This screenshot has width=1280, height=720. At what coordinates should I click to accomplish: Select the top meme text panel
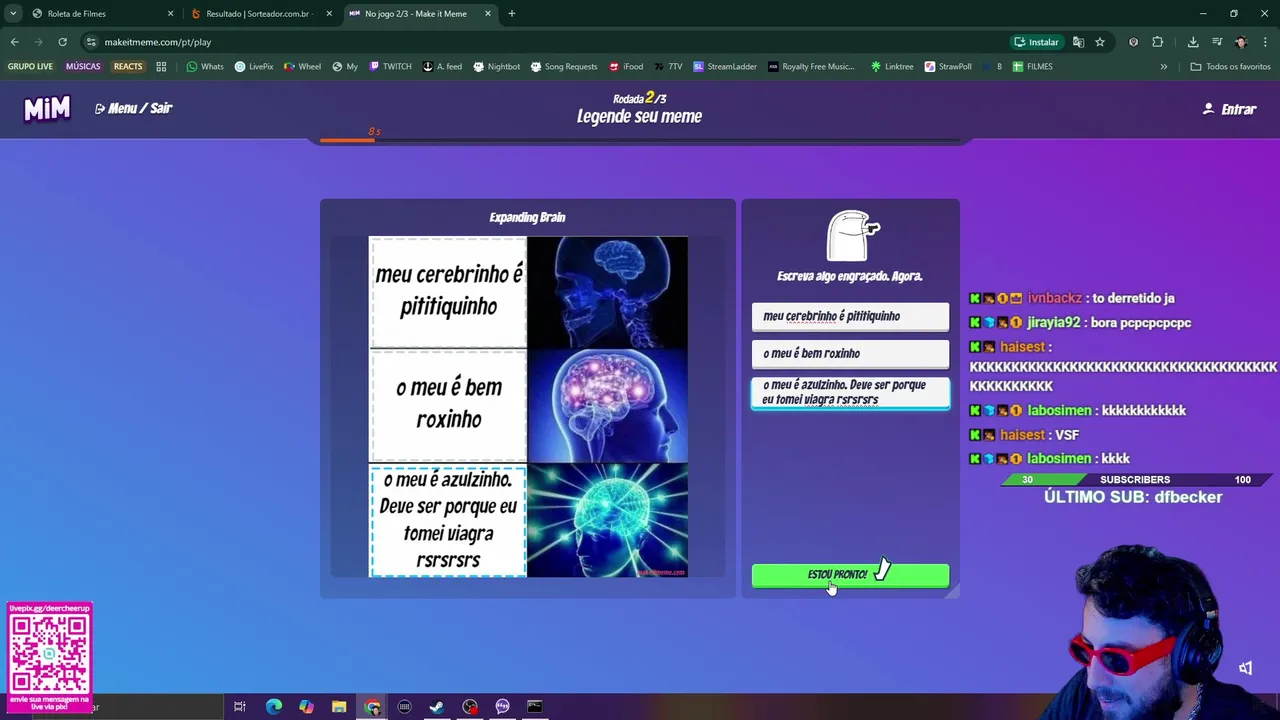pyautogui.click(x=448, y=292)
